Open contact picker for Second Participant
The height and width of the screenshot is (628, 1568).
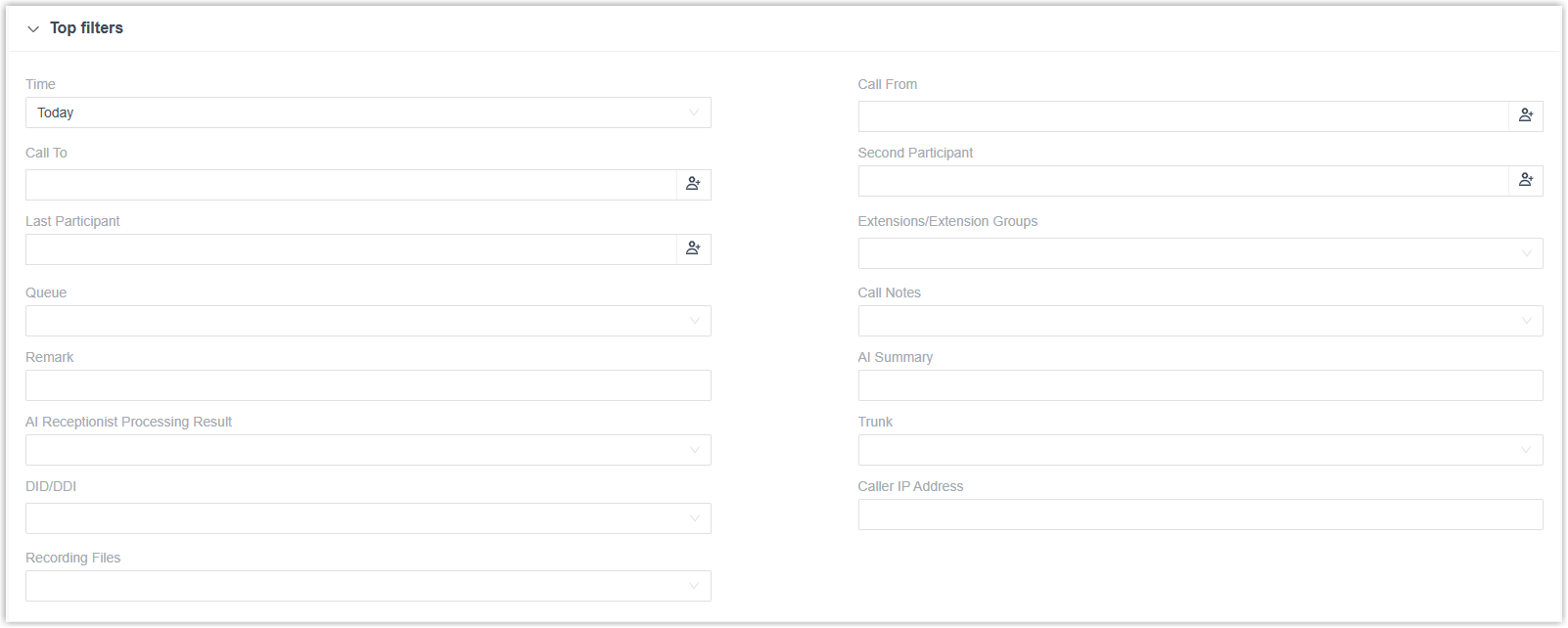[1526, 180]
